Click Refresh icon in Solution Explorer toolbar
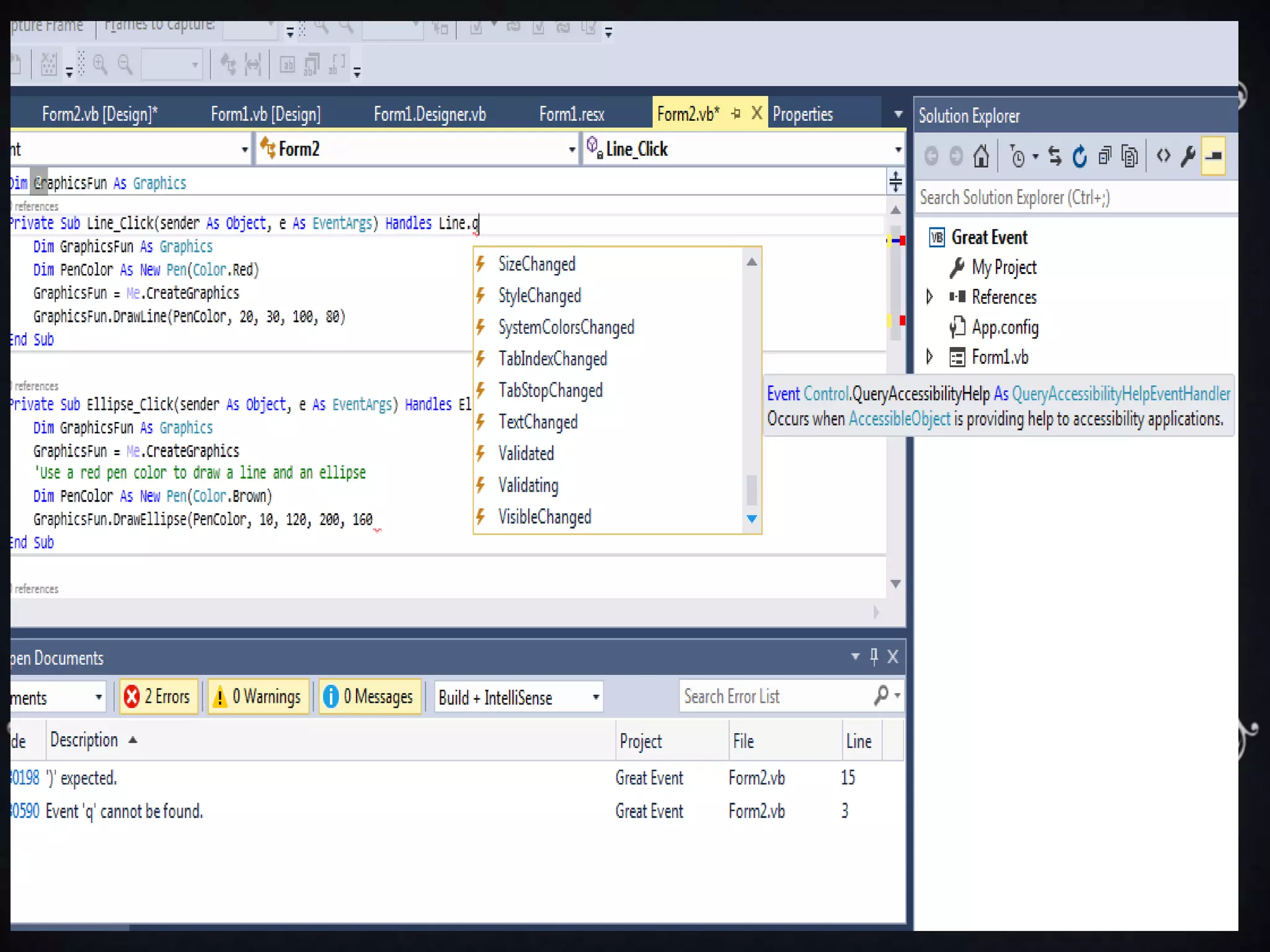 tap(1080, 156)
